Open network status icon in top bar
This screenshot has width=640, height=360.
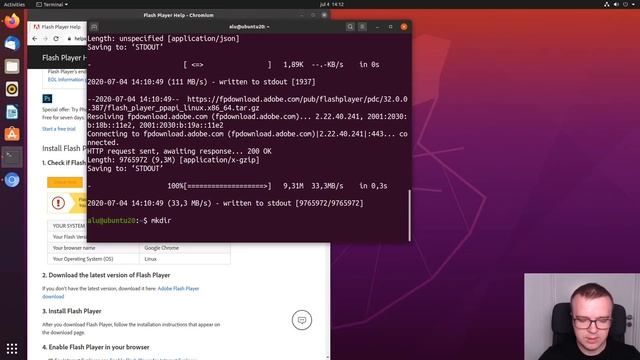[x=607, y=4]
